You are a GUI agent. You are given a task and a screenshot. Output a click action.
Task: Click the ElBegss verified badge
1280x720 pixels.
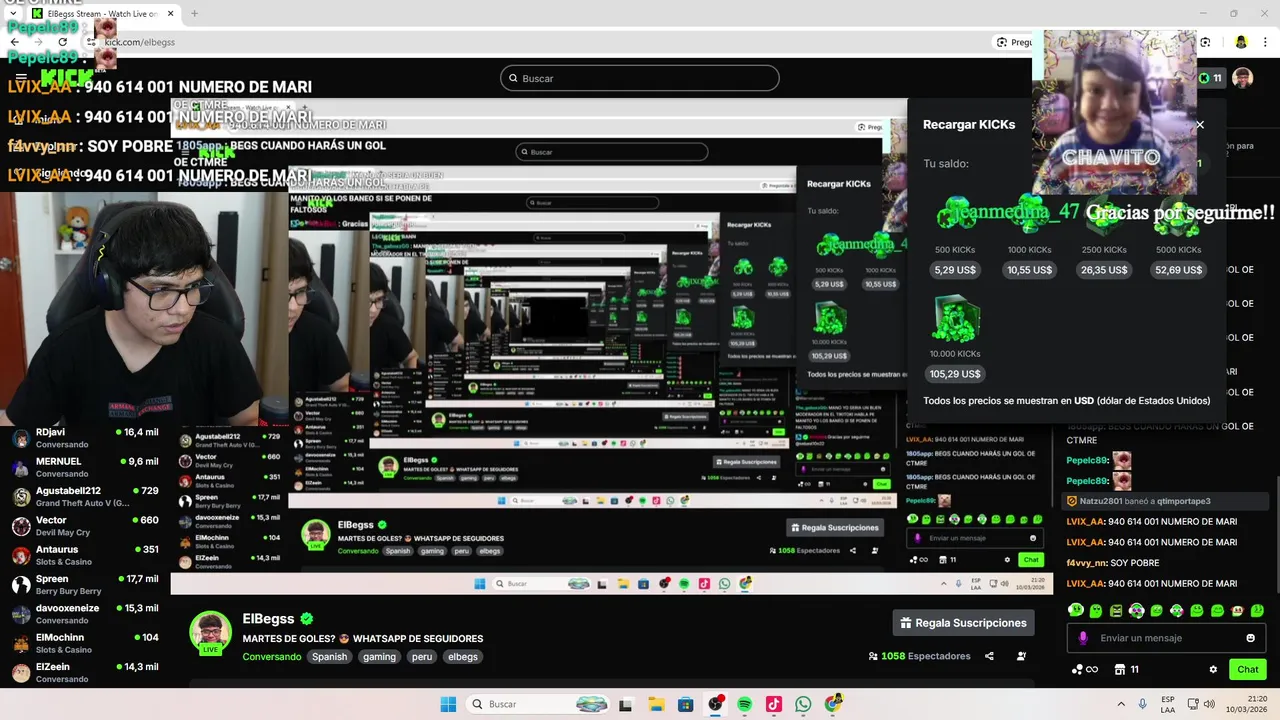point(308,620)
